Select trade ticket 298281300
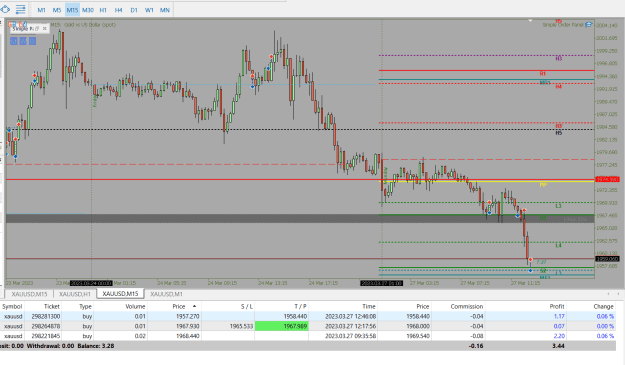This screenshot has height=365, width=625. [46, 316]
